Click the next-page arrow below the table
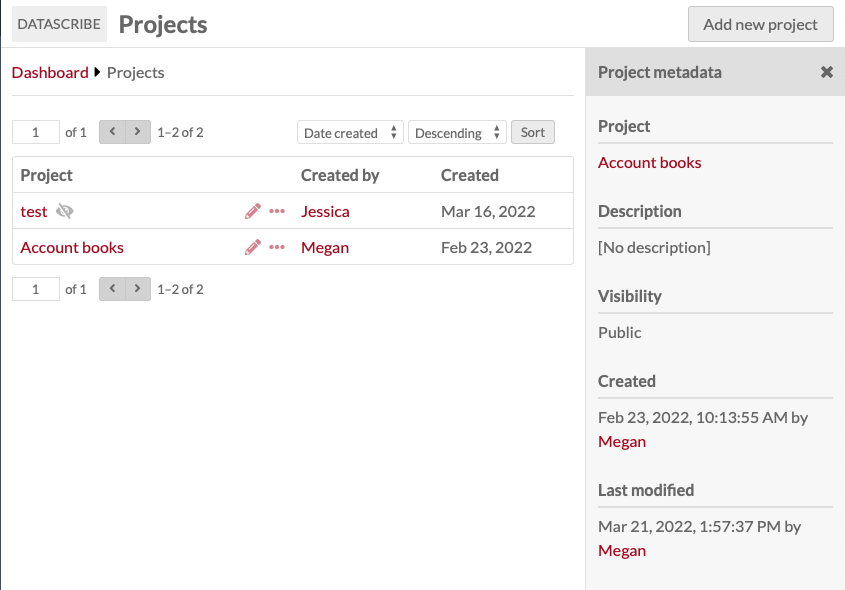 click(137, 288)
